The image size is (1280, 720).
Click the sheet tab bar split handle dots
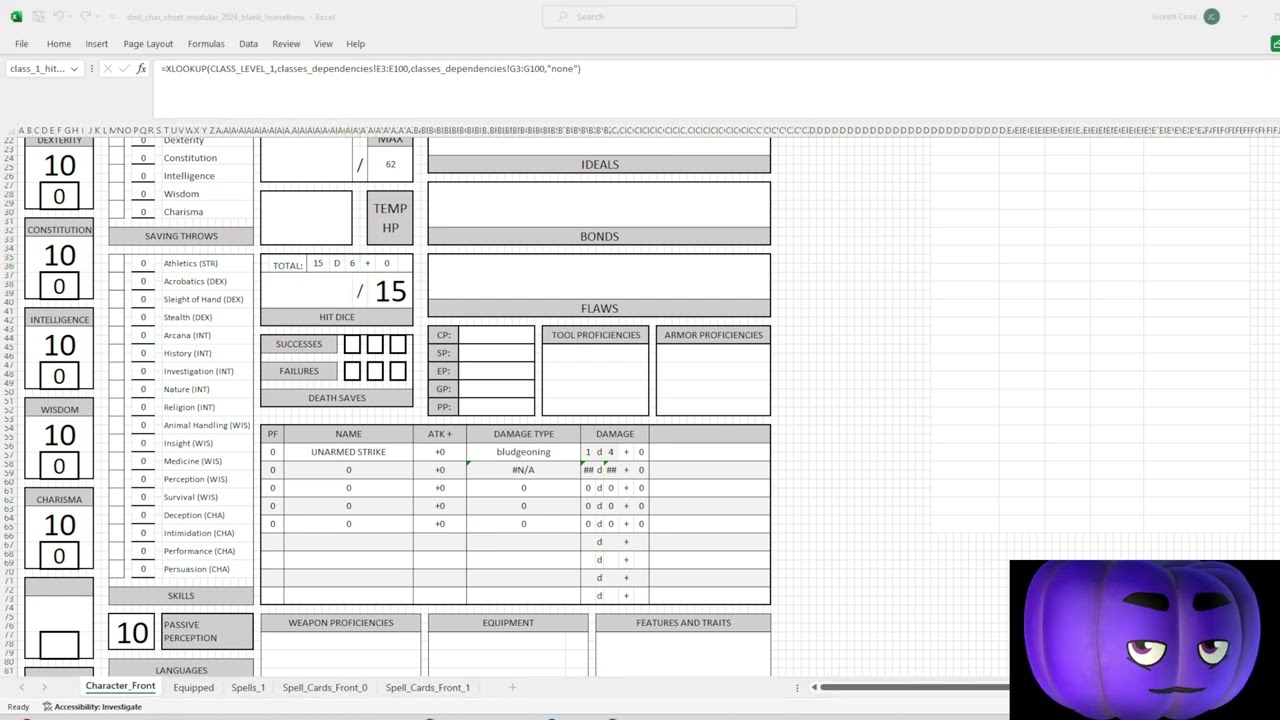(797, 687)
